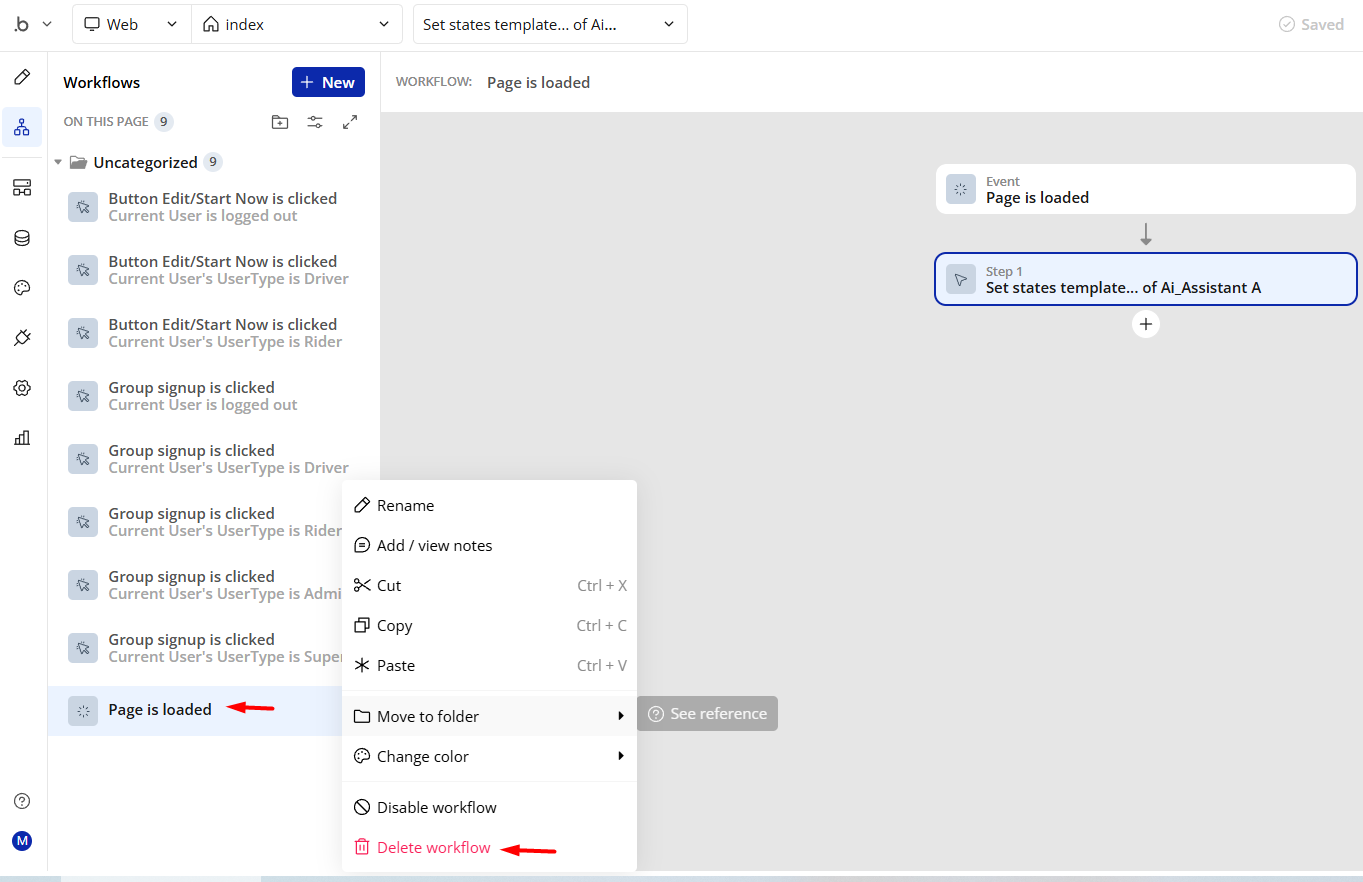The width and height of the screenshot is (1363, 882).
Task: Expand the workflows panel with arrows icon
Action: tap(350, 122)
